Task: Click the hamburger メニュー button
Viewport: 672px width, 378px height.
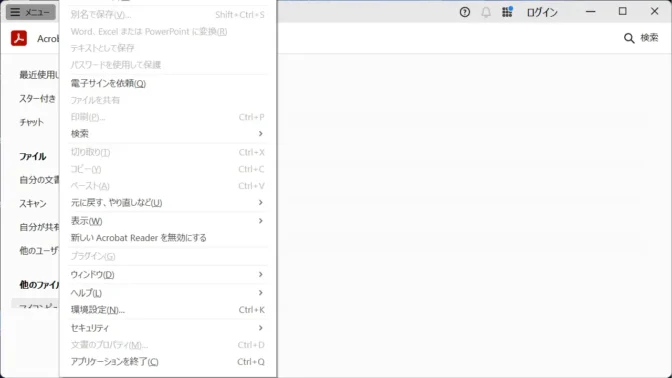Action: tap(31, 12)
